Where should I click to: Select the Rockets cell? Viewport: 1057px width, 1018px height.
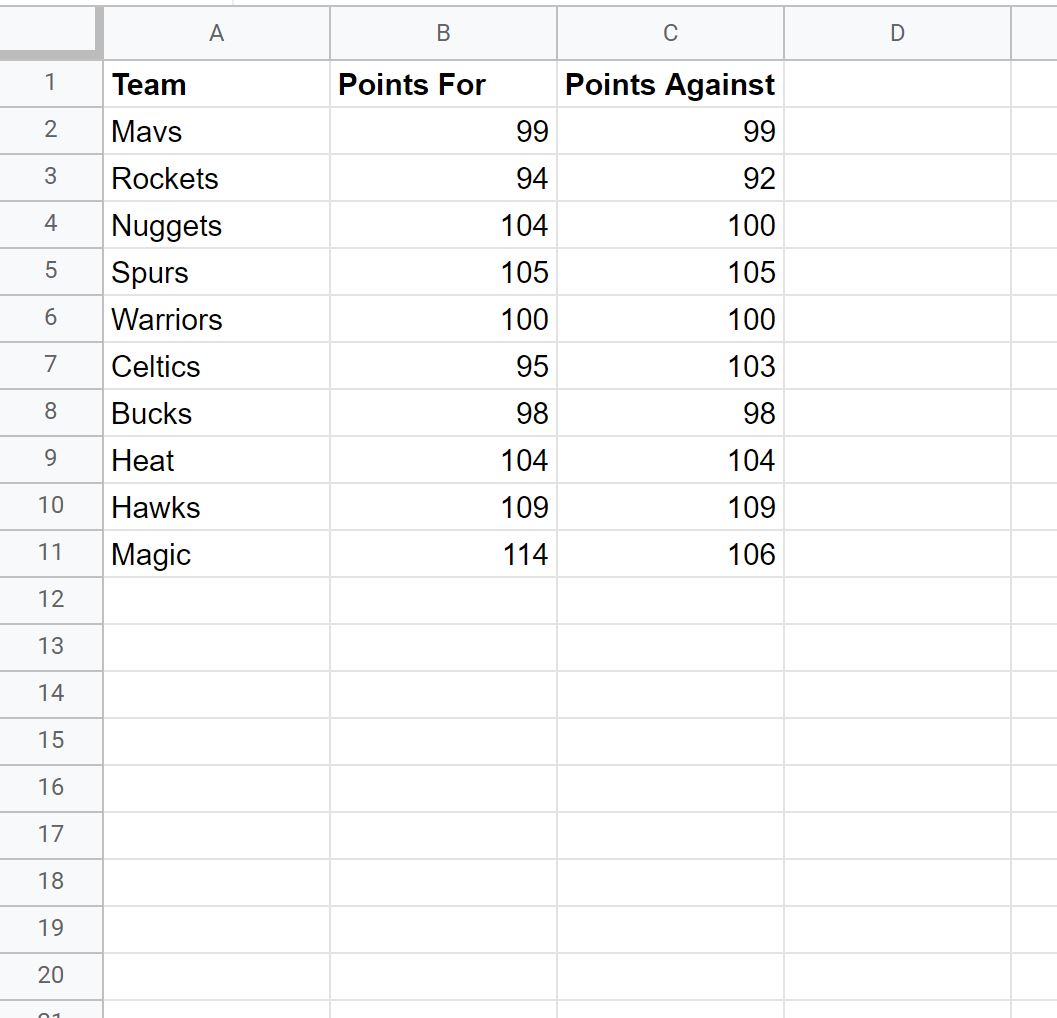tap(216, 178)
